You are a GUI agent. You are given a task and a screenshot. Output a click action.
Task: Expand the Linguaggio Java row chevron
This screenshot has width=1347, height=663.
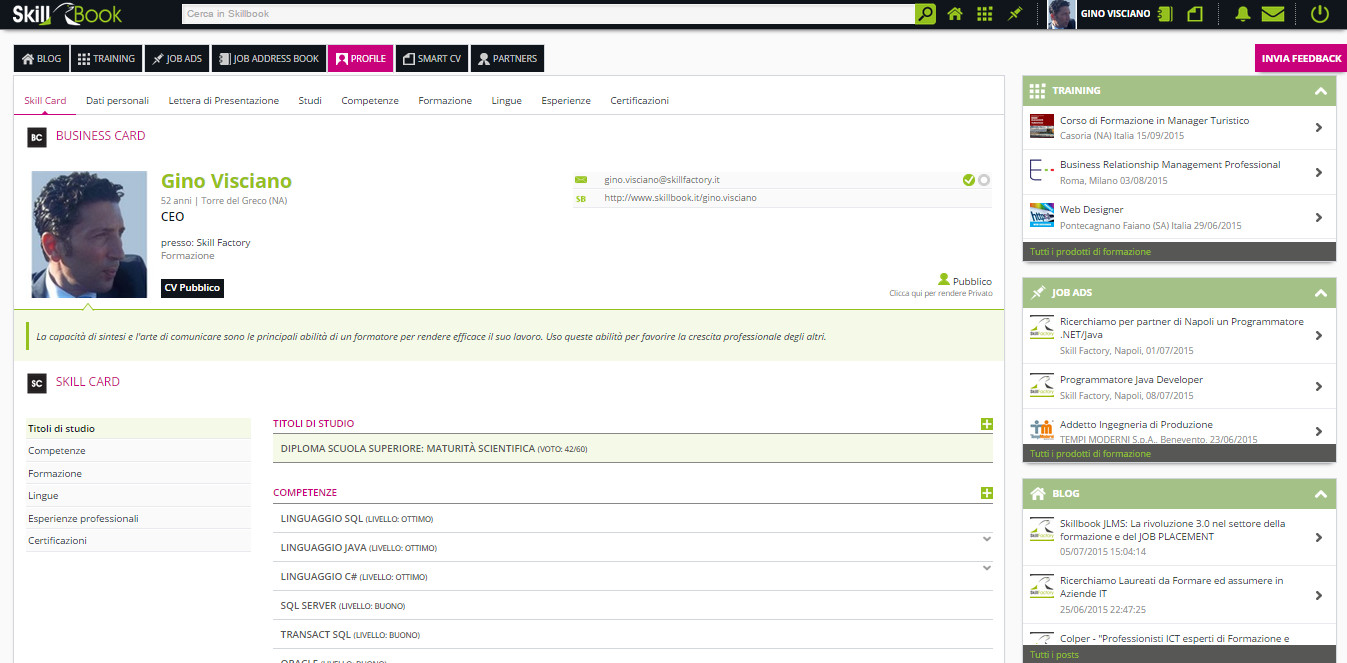pos(987,568)
